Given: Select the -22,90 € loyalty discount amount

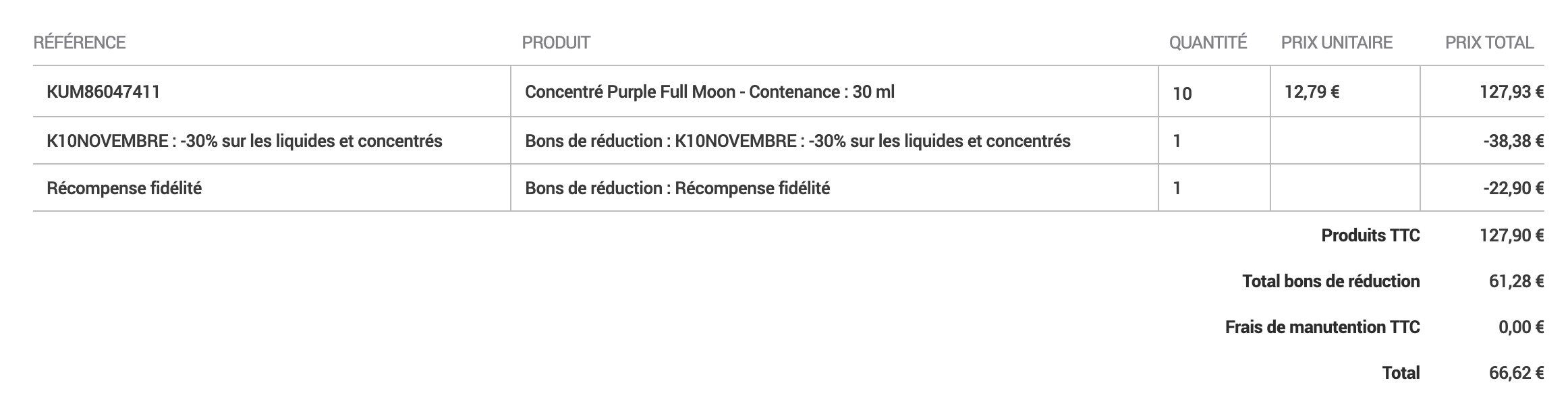Looking at the screenshot, I should [1513, 188].
